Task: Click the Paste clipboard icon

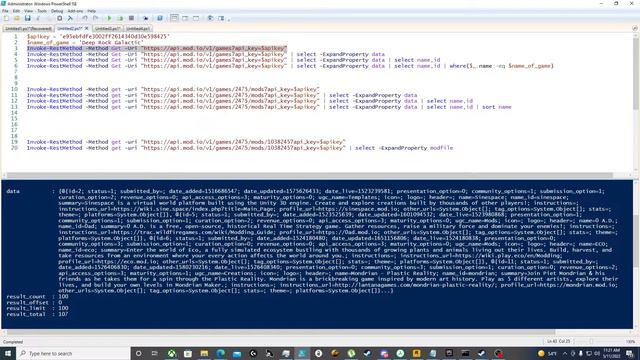Action: [60, 18]
